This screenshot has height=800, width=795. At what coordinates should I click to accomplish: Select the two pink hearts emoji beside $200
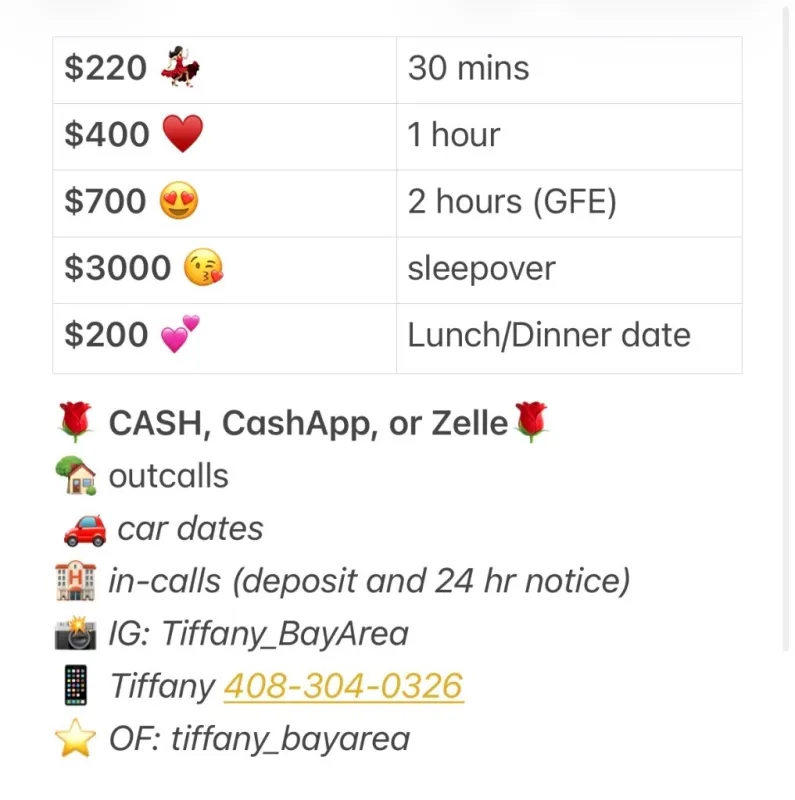(x=180, y=334)
